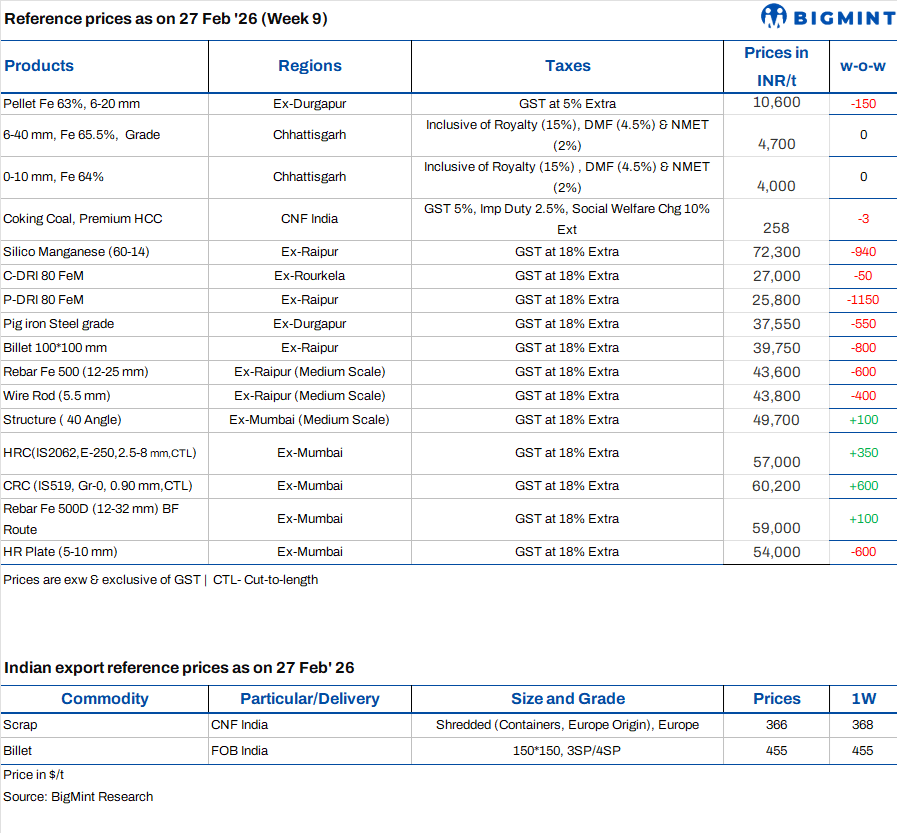
Task: Click the Billet 100*100 mm product cell
Action: [55, 348]
